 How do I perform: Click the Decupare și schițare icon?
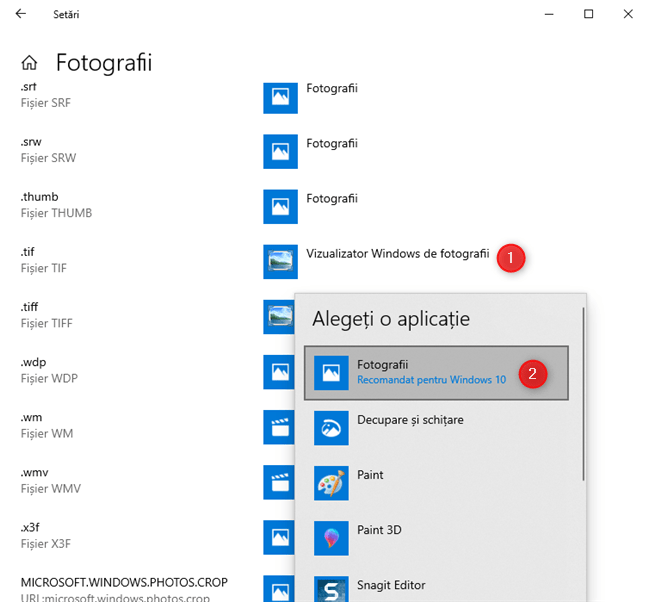(331, 428)
